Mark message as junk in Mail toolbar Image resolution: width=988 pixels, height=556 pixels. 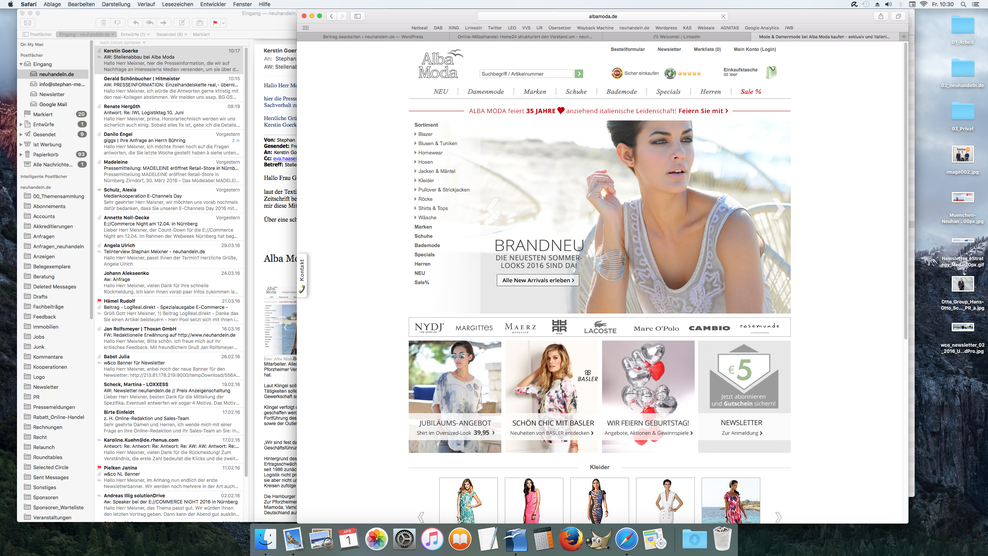[x=117, y=23]
